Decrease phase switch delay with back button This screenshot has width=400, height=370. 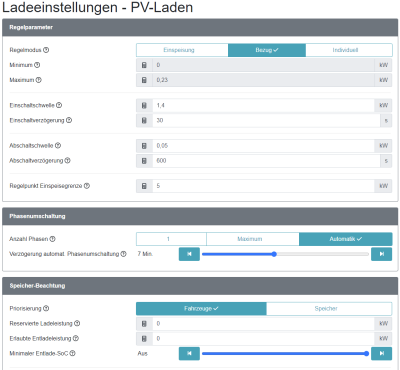tap(189, 254)
